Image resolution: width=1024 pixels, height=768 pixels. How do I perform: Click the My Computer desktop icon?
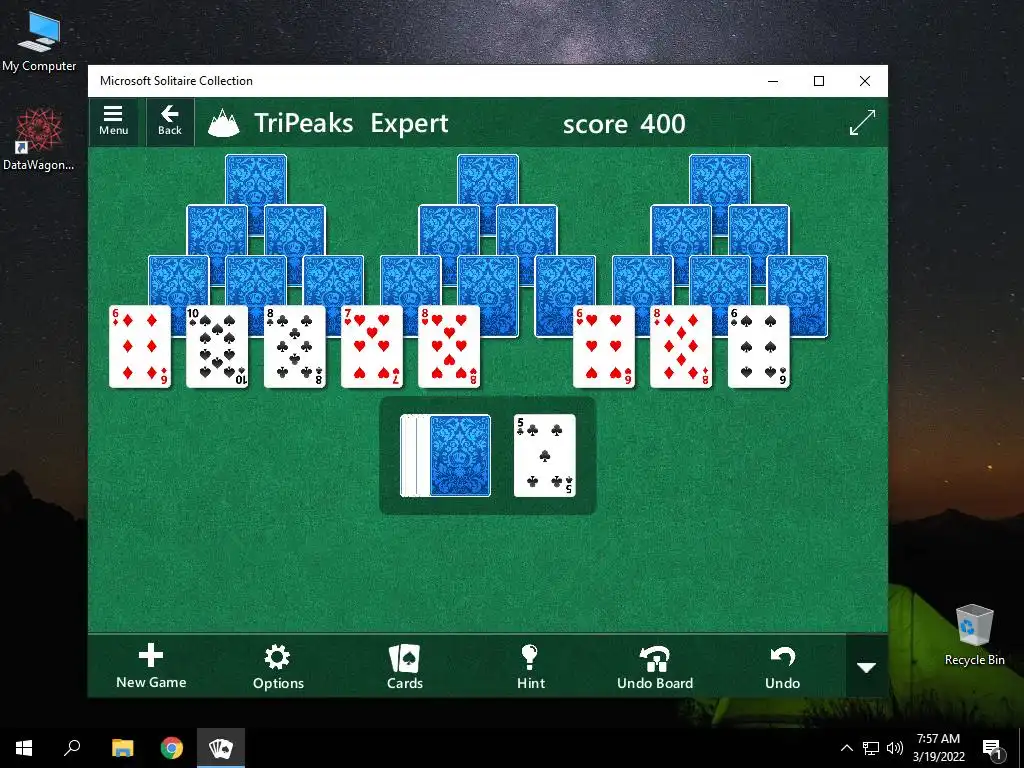[x=39, y=40]
